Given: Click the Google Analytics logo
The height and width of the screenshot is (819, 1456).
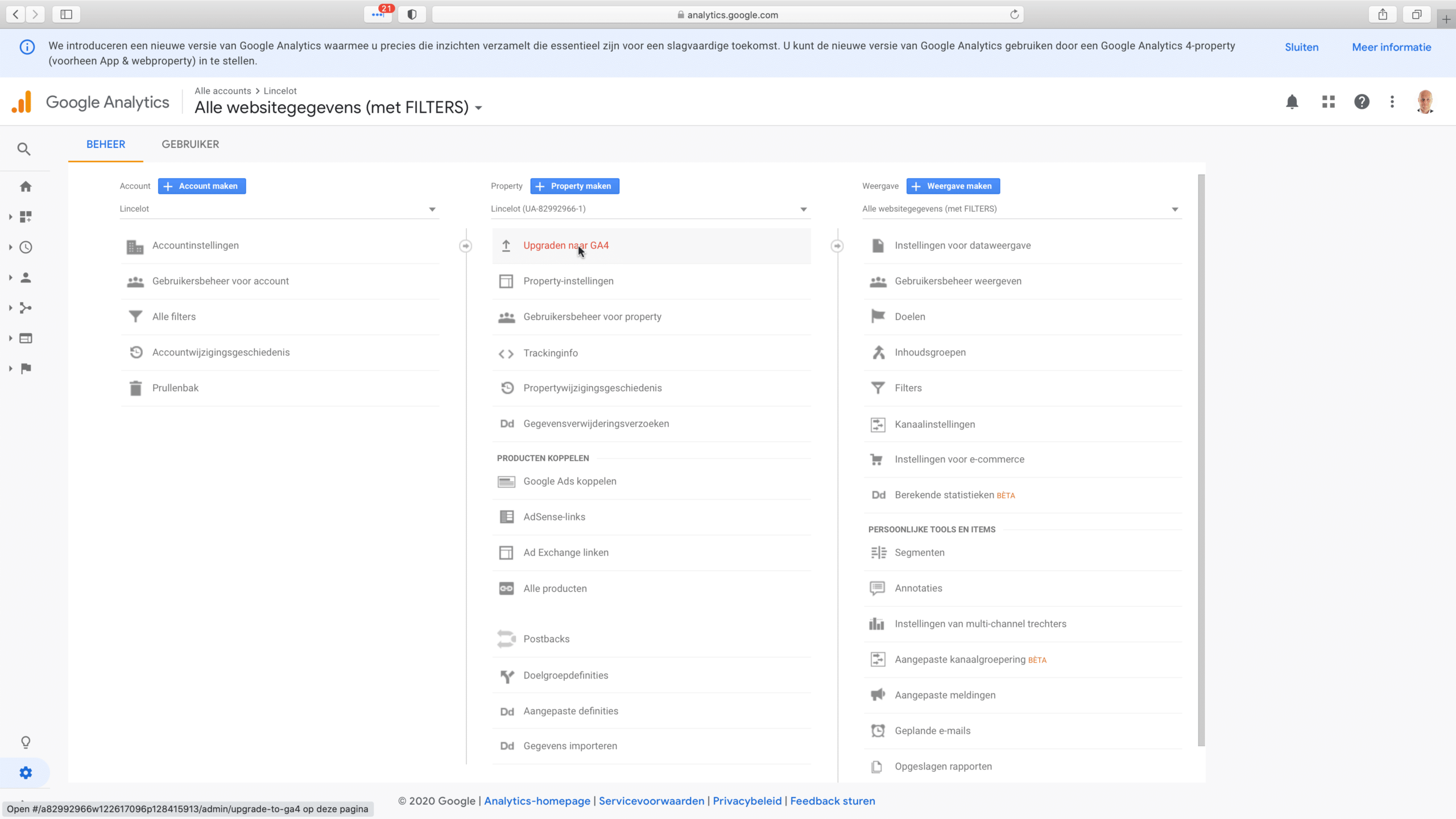Looking at the screenshot, I should 90,102.
